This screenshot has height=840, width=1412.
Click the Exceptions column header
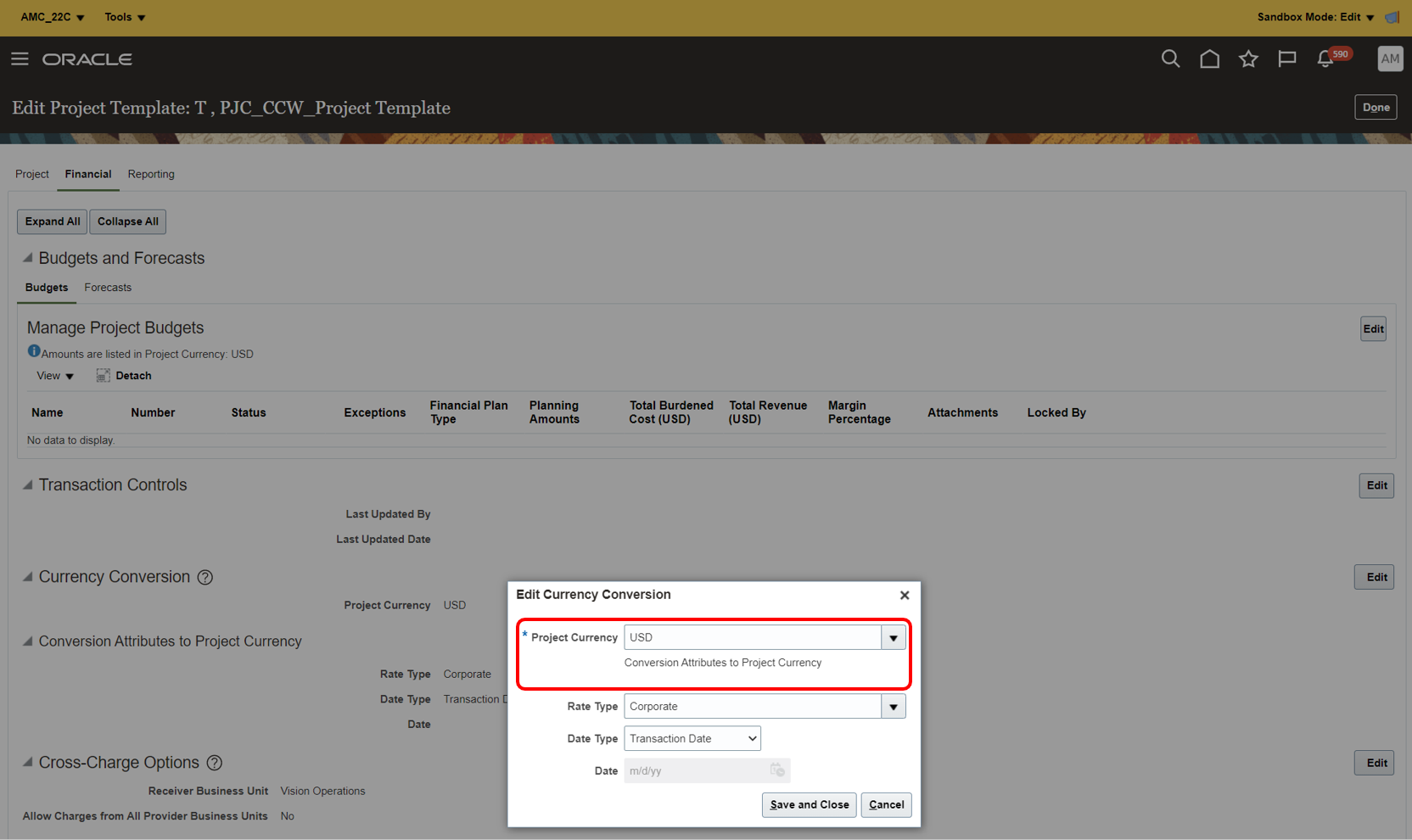374,412
